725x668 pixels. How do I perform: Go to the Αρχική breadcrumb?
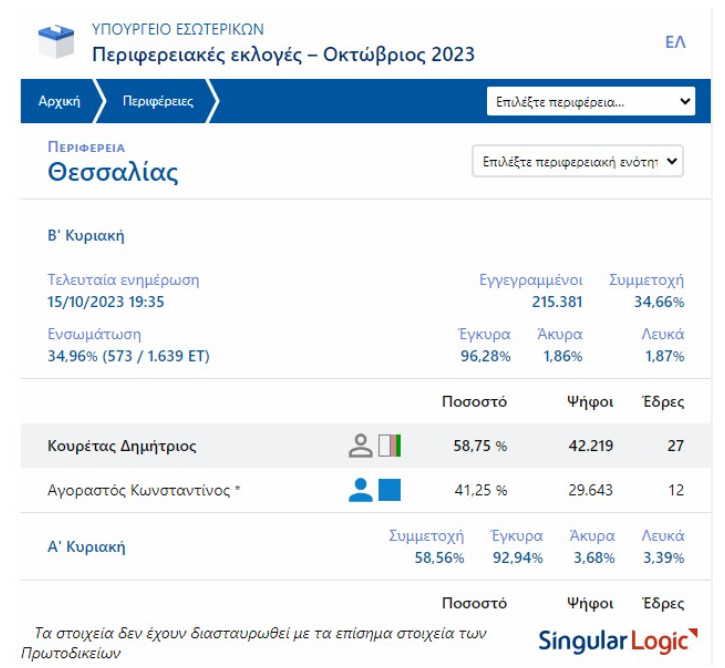tap(59, 102)
